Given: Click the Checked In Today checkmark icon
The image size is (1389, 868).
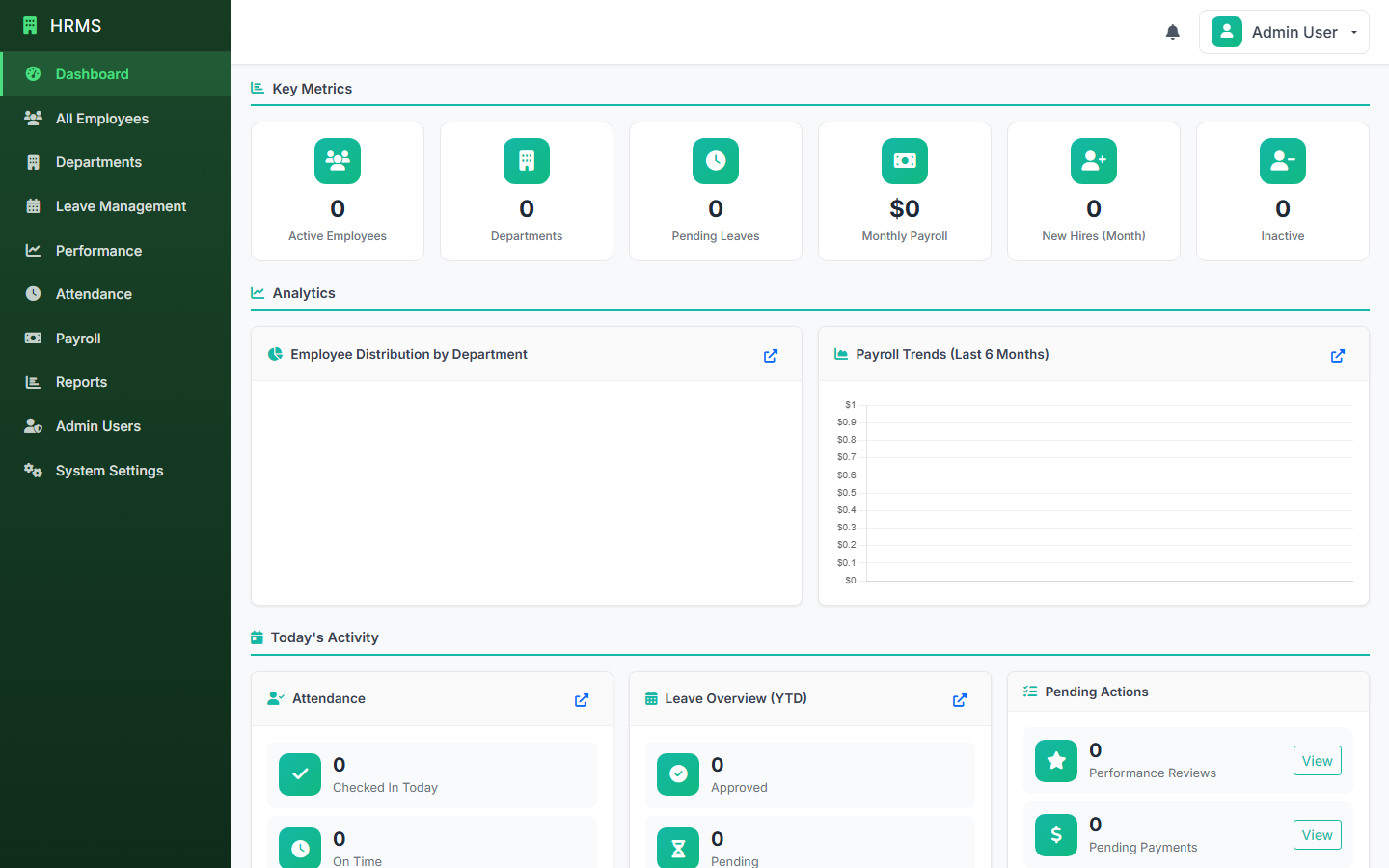Looking at the screenshot, I should click(x=300, y=774).
